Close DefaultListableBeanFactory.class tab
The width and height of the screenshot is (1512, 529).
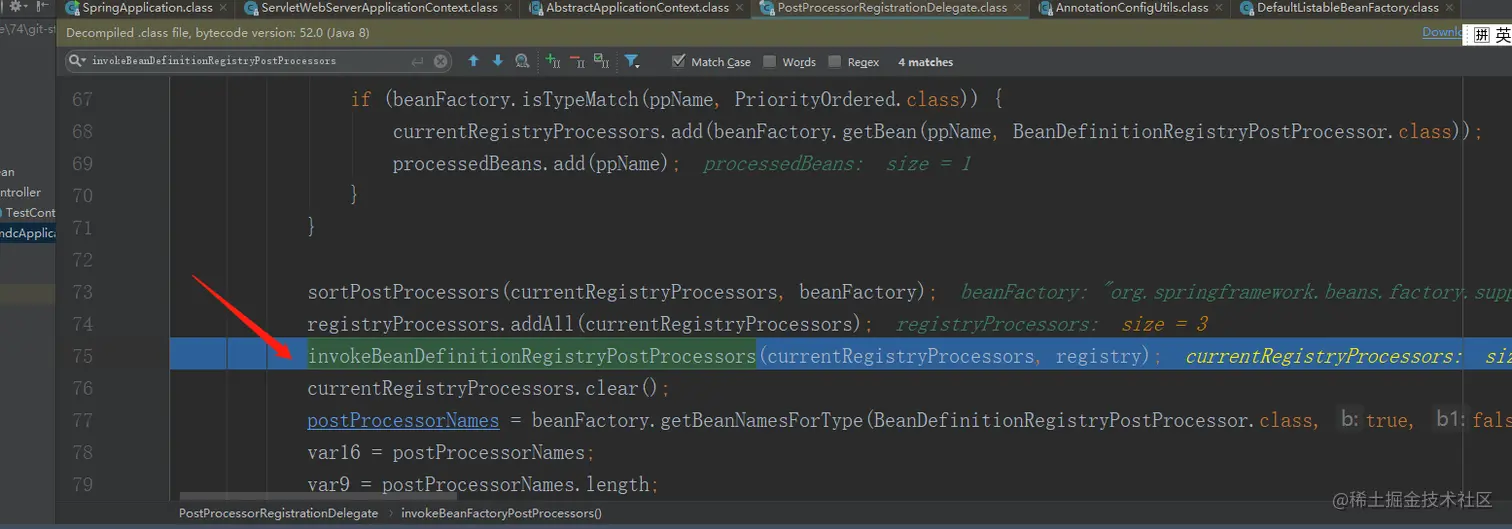coord(1449,8)
